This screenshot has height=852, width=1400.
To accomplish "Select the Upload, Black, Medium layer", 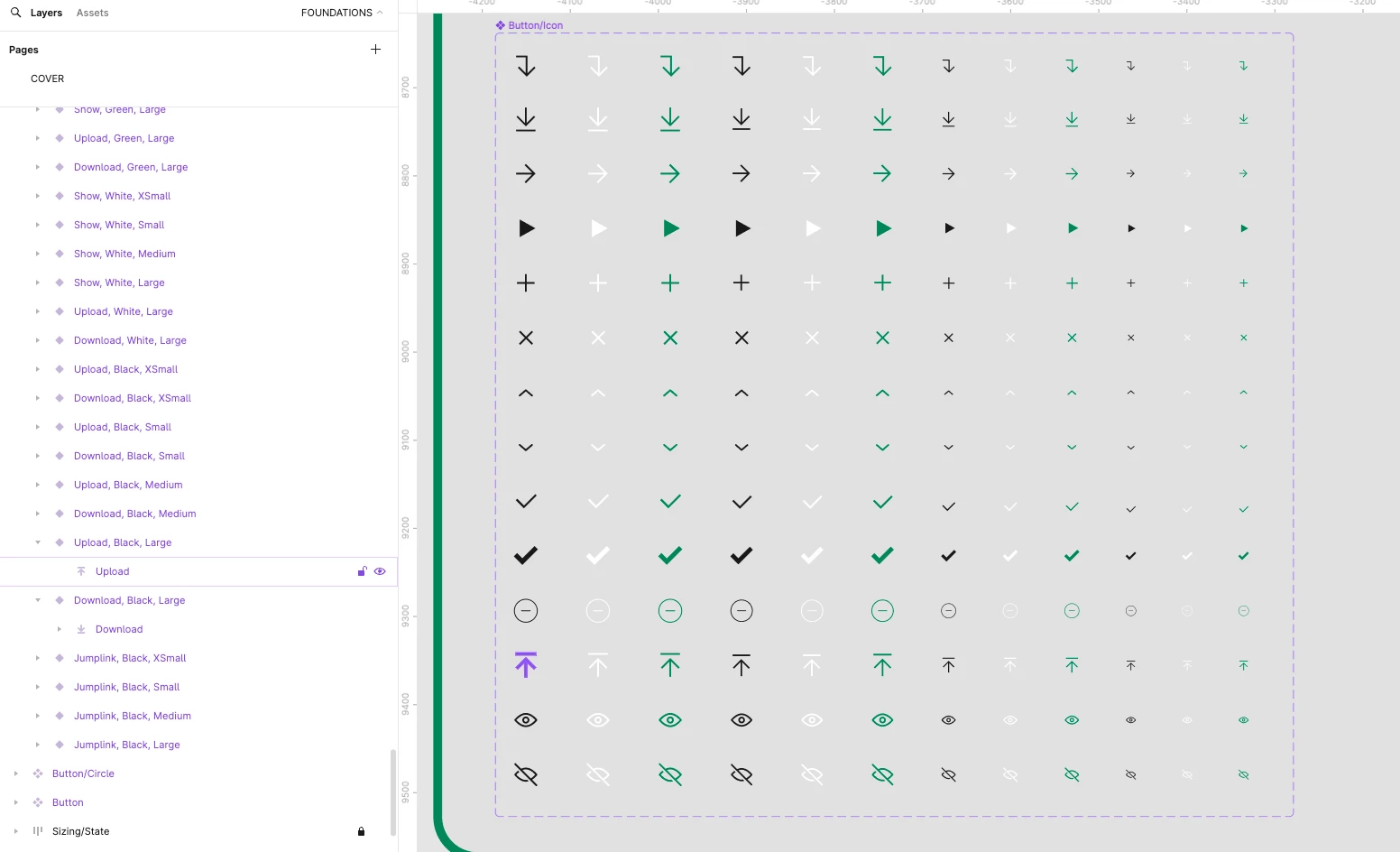I will tap(128, 485).
